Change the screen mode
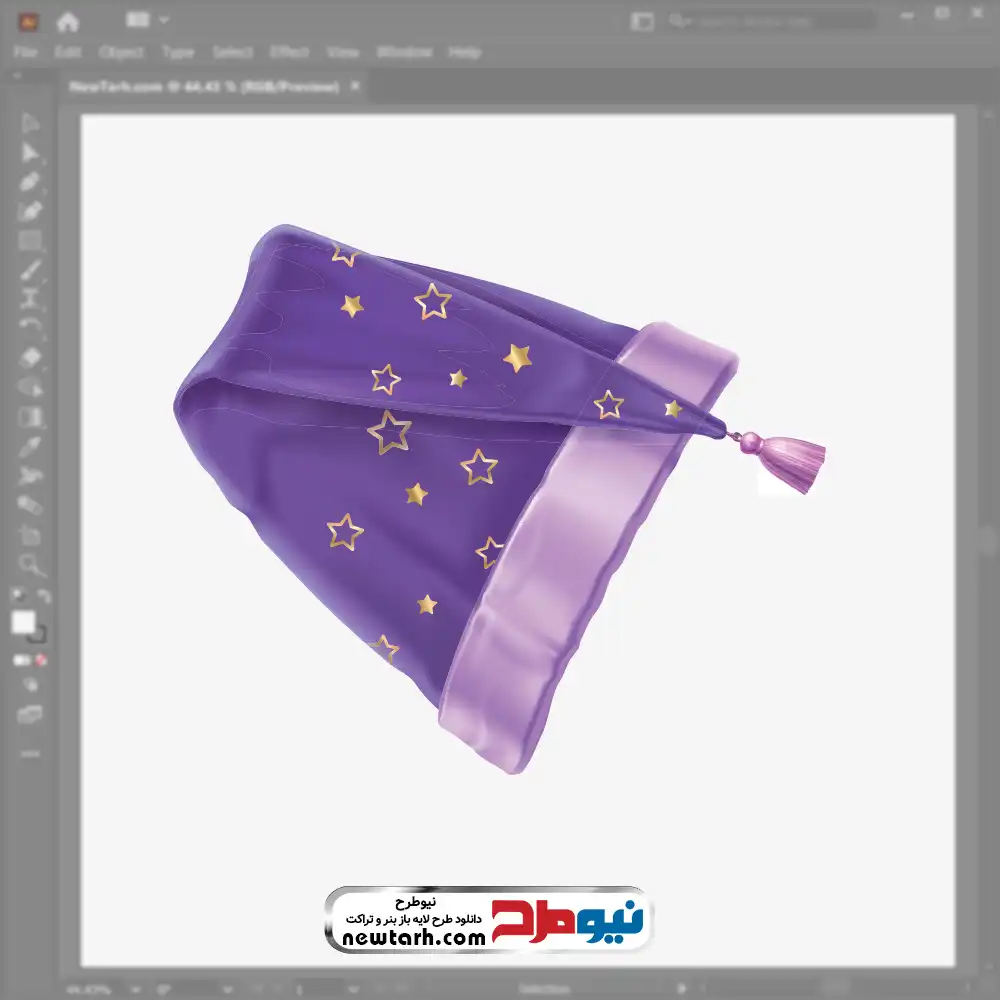This screenshot has width=1000, height=1000. click(x=30, y=714)
